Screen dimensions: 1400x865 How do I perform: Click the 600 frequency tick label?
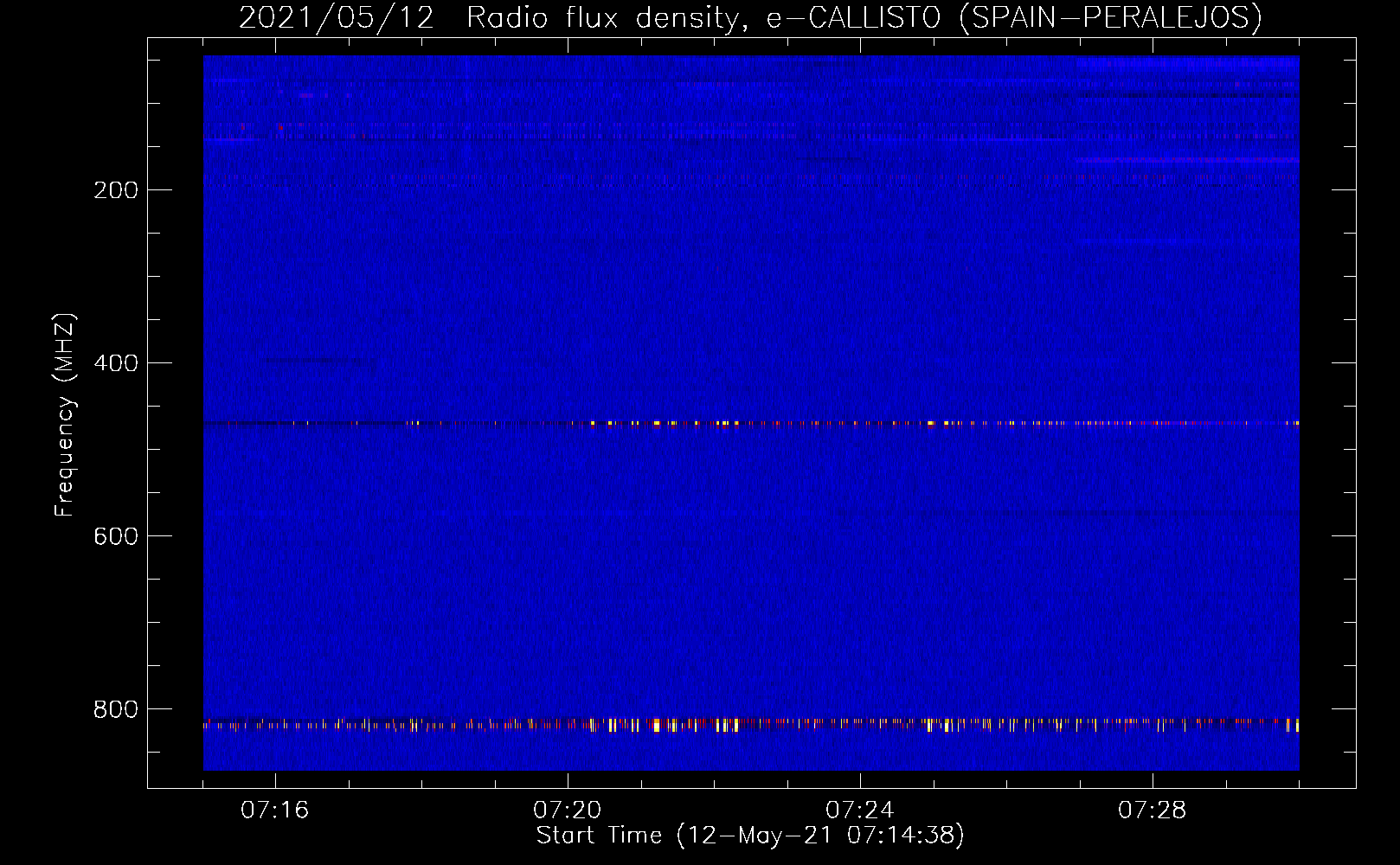(x=116, y=536)
